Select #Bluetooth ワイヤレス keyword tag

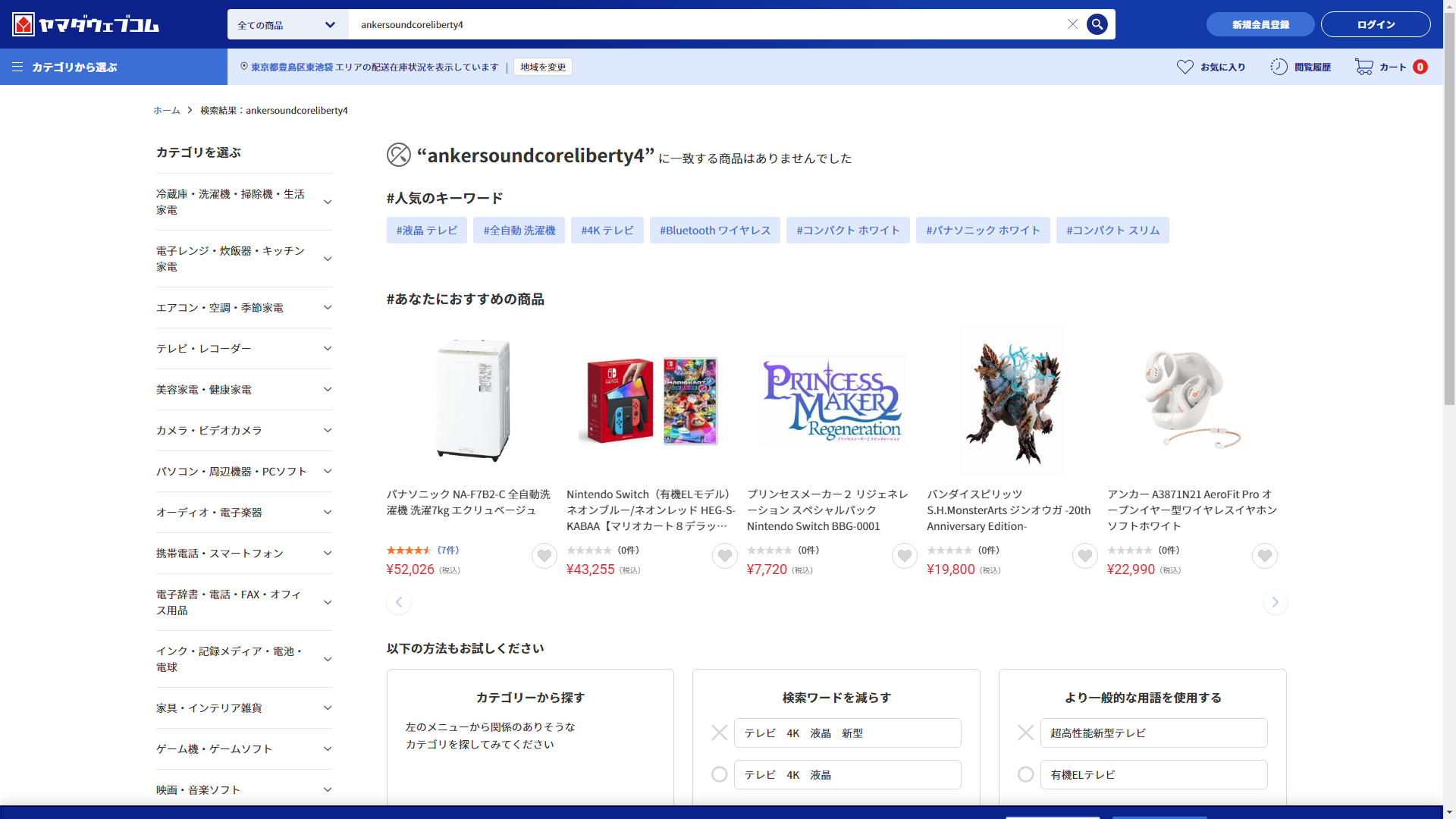(x=714, y=231)
